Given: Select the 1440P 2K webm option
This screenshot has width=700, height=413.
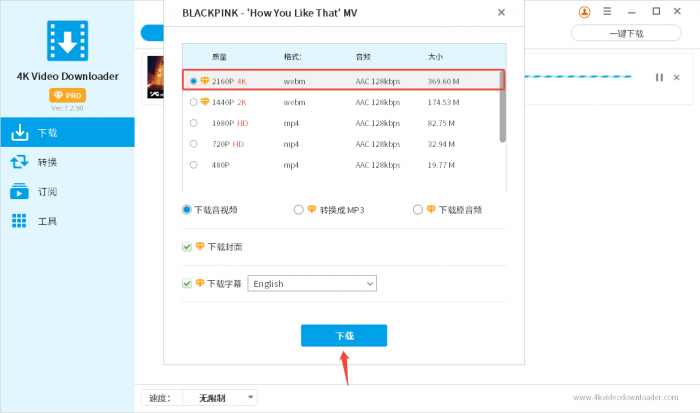Looking at the screenshot, I should tap(193, 102).
